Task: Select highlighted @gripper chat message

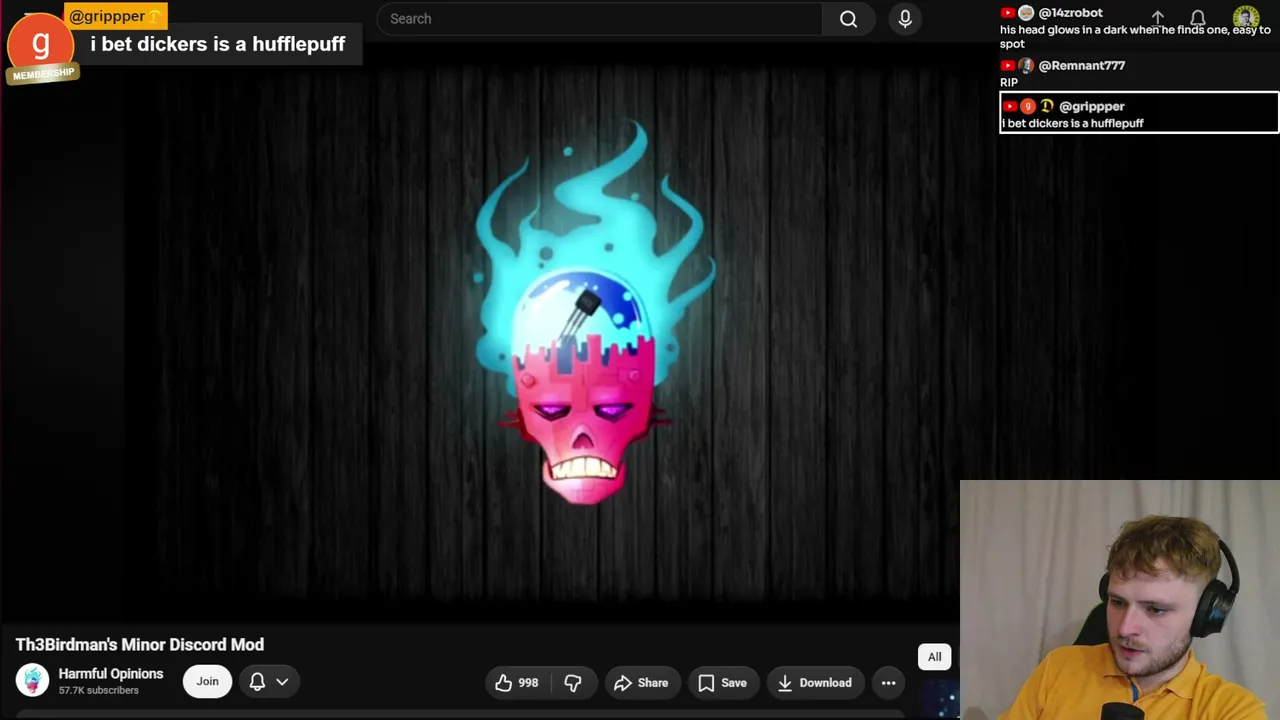Action: pos(1139,113)
